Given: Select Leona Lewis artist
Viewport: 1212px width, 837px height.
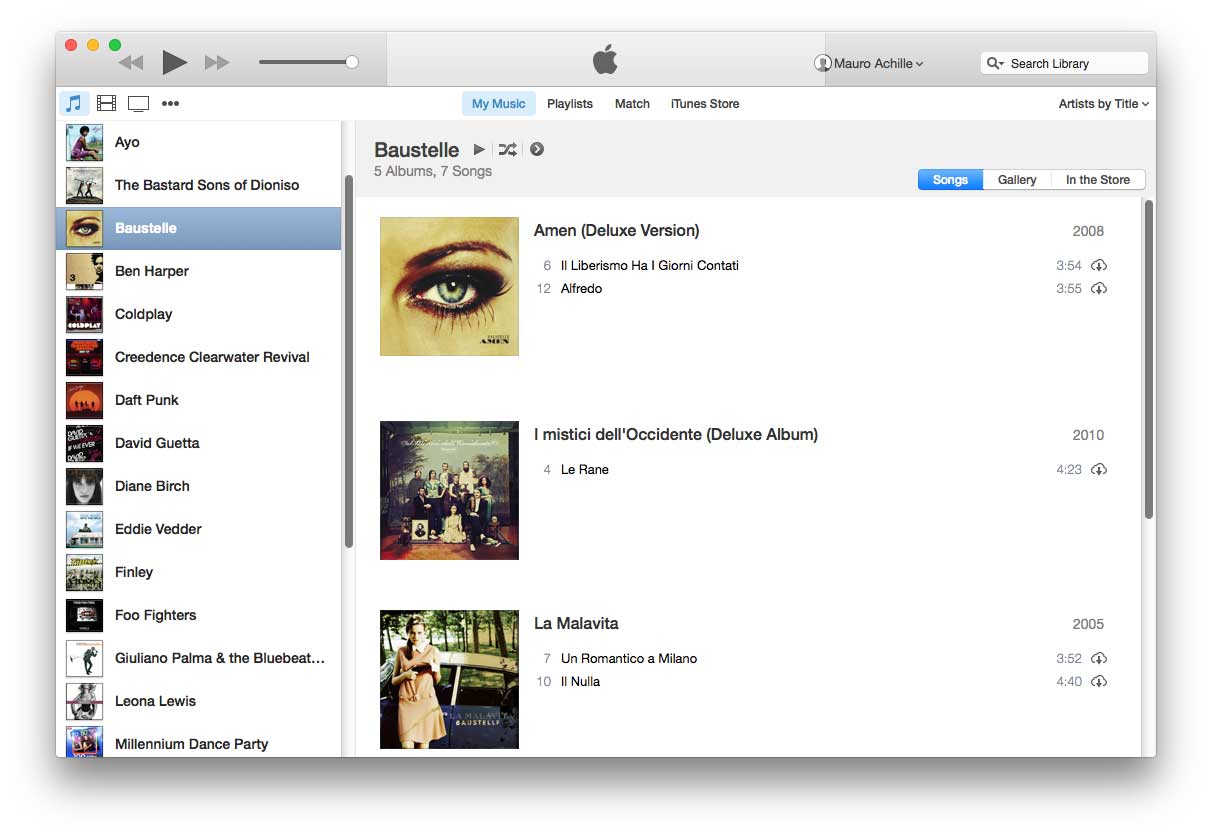Looking at the screenshot, I should pyautogui.click(x=198, y=701).
